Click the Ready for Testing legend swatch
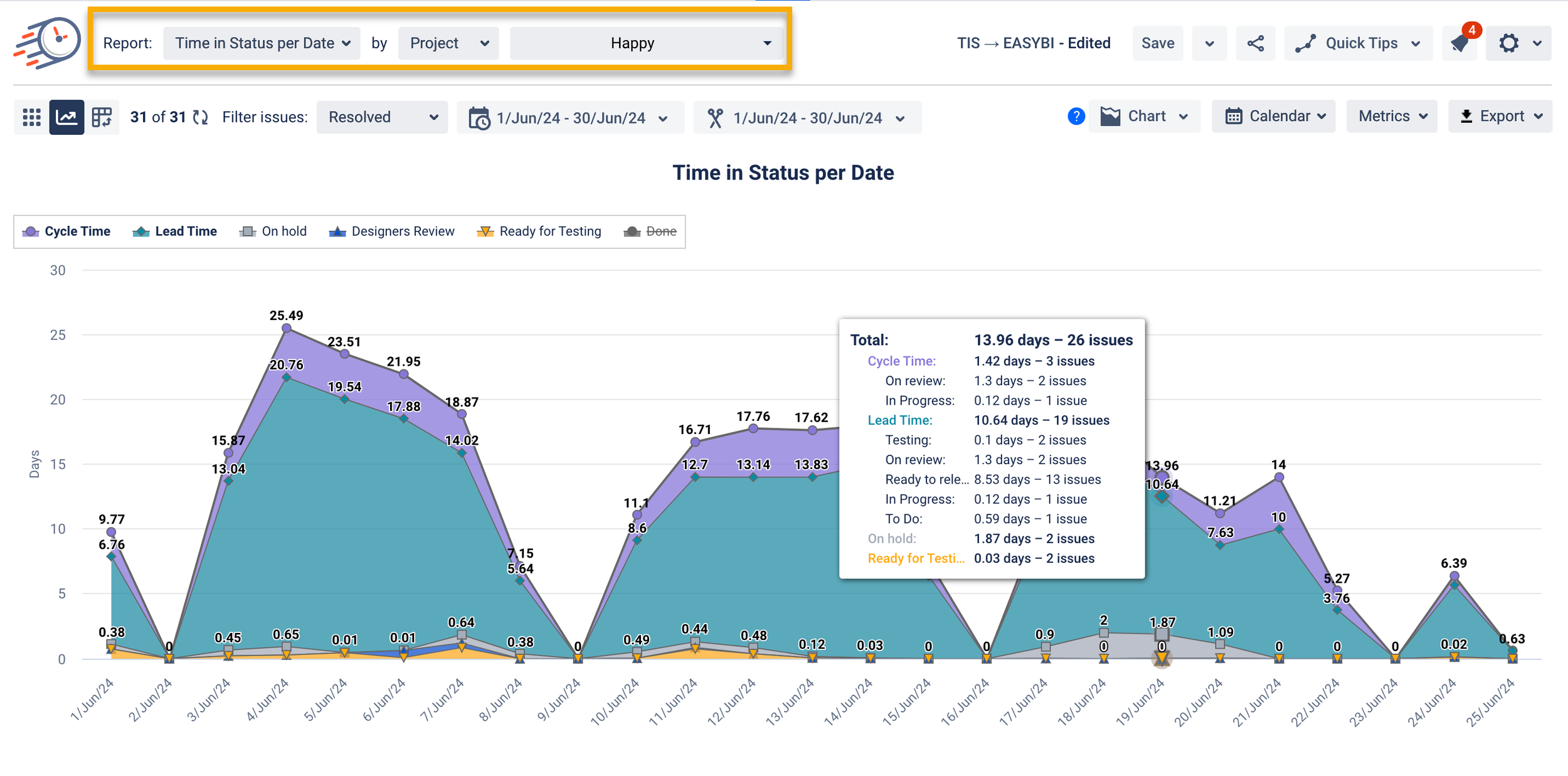The height and width of the screenshot is (776, 1568). click(x=485, y=231)
